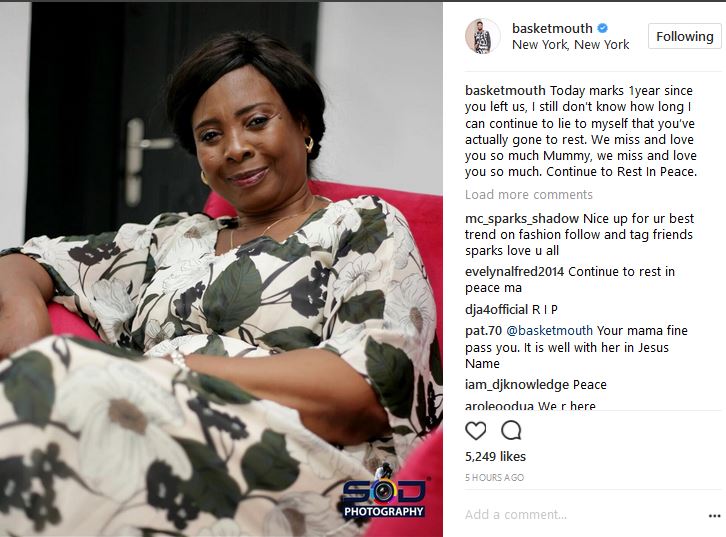The width and height of the screenshot is (726, 537).
Task: Open the three-dot more options menu
Action: click(x=714, y=516)
